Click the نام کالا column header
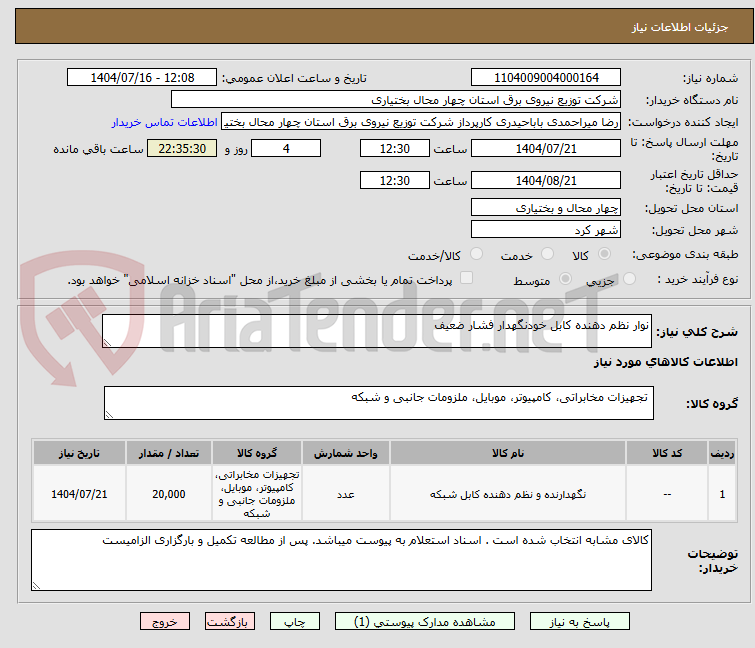 pos(508,453)
